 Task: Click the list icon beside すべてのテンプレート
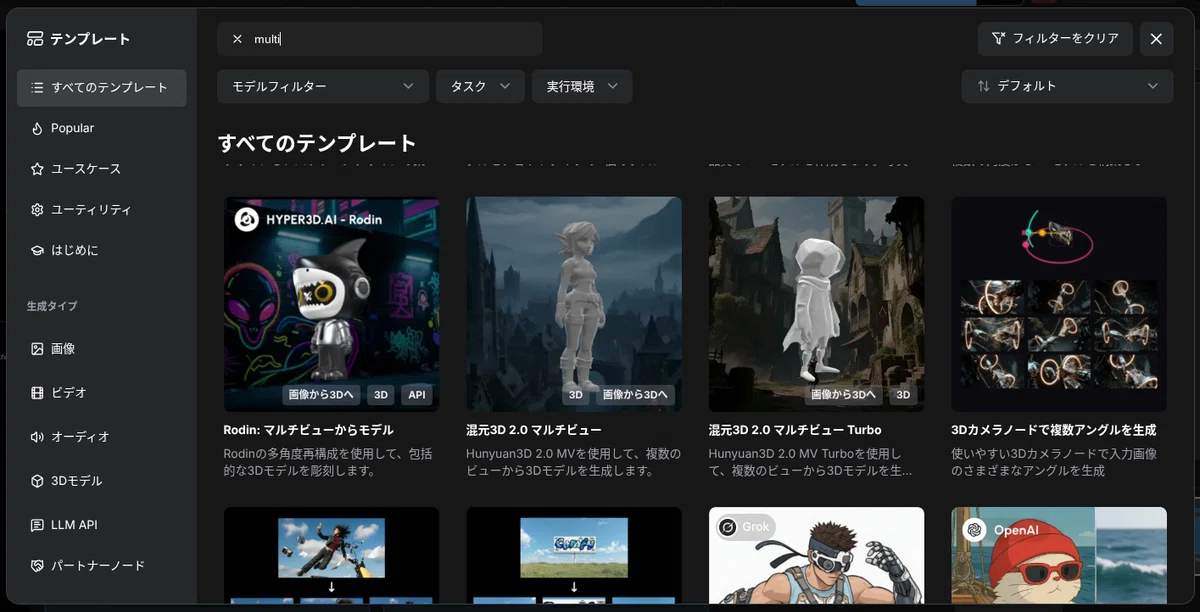[37, 87]
